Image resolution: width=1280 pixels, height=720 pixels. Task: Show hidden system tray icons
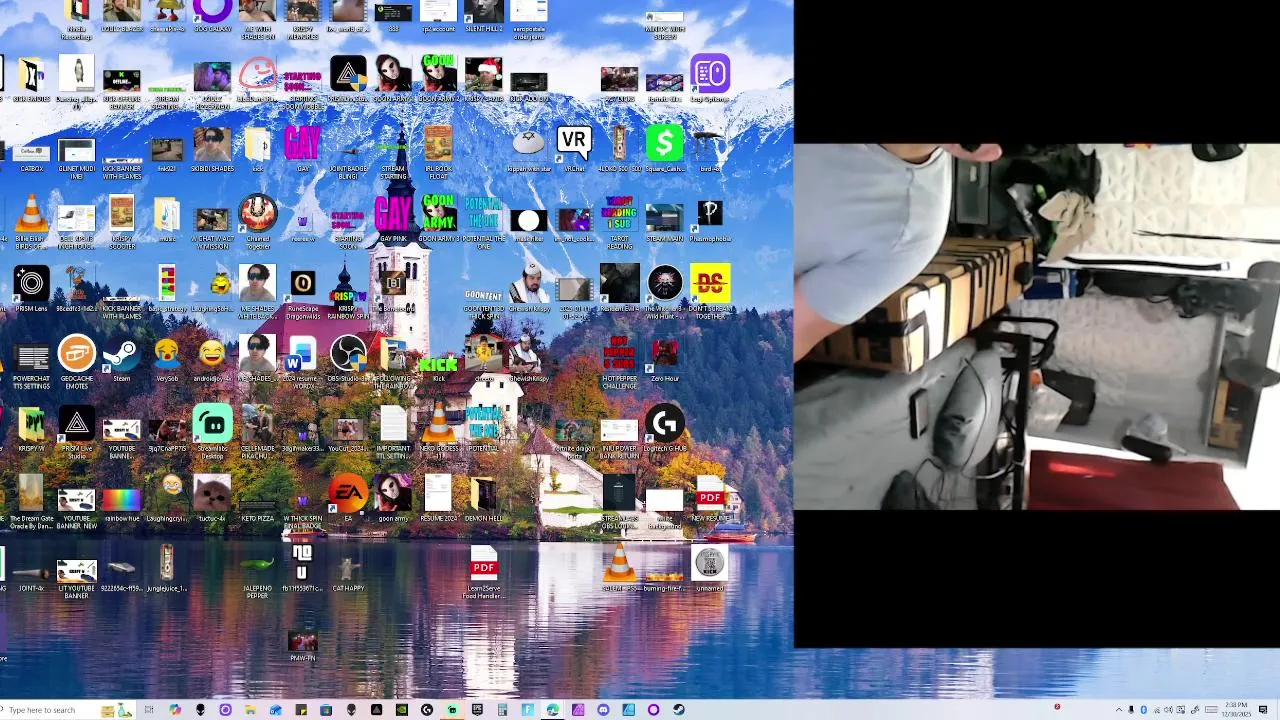coord(1119,710)
